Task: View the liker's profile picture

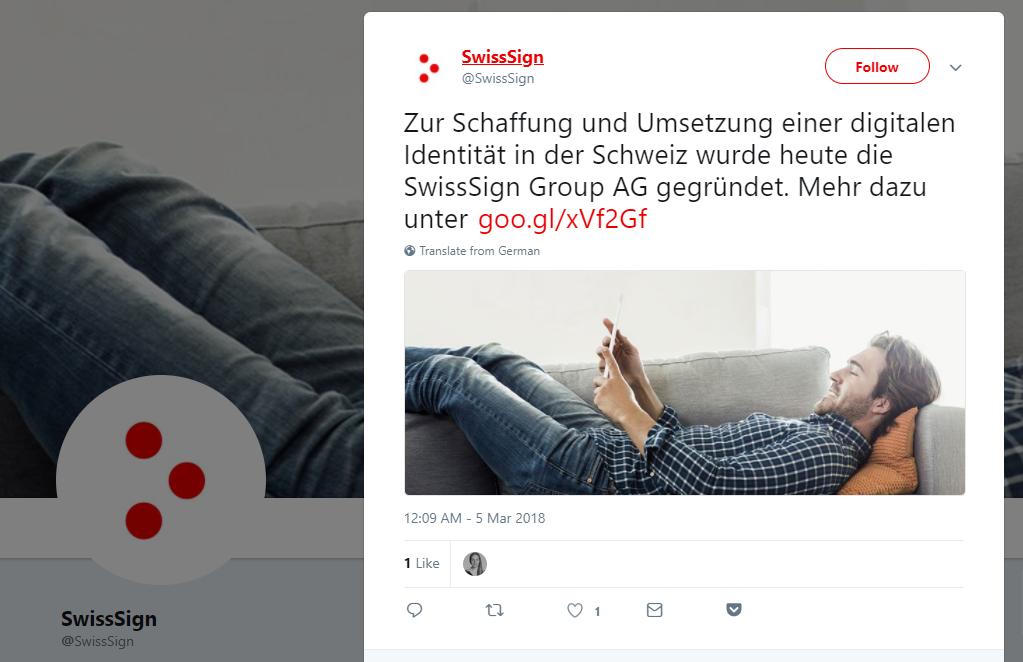Action: tap(475, 564)
